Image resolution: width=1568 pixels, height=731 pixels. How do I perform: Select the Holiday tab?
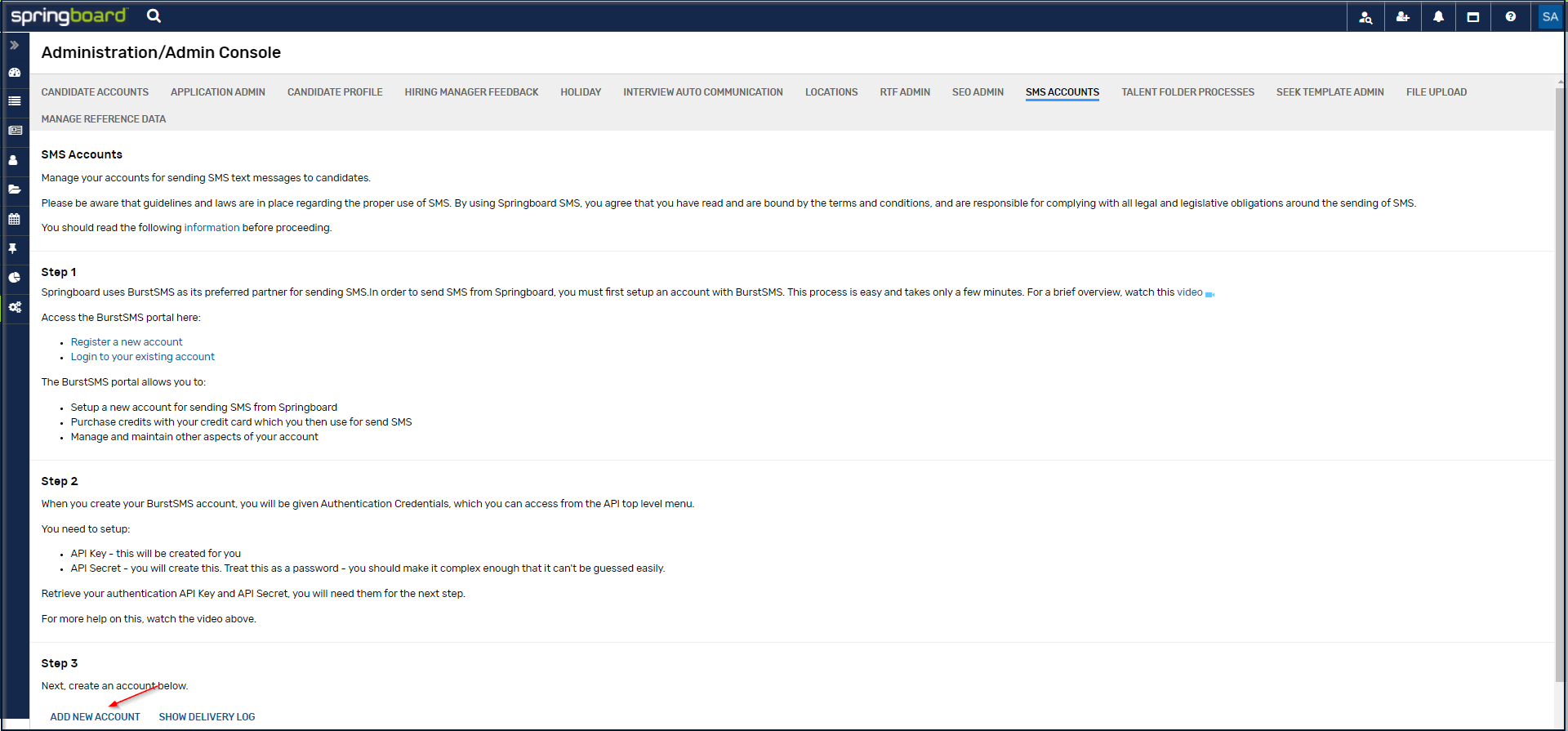pyautogui.click(x=581, y=92)
